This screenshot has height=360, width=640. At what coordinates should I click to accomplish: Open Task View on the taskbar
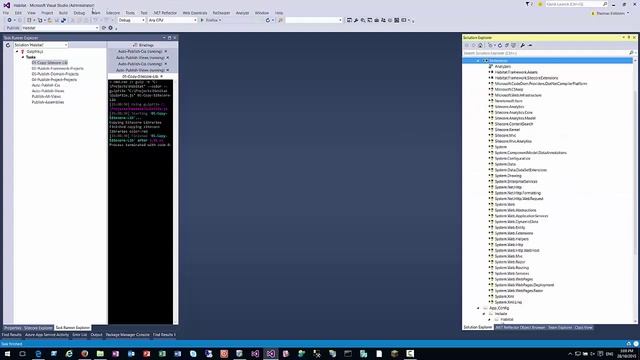pyautogui.click(x=22, y=354)
